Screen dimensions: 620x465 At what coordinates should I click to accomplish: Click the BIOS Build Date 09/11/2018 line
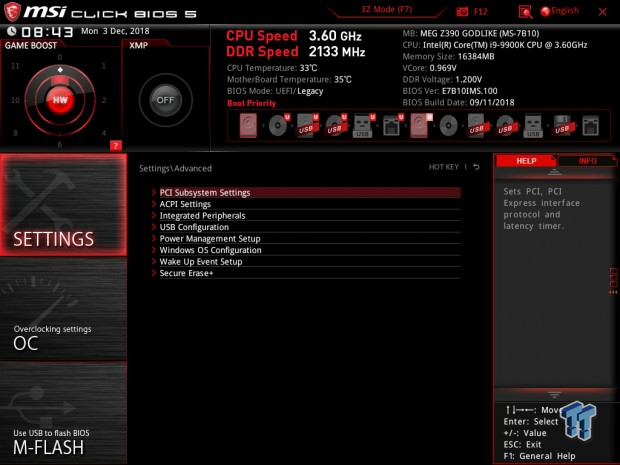(x=458, y=102)
